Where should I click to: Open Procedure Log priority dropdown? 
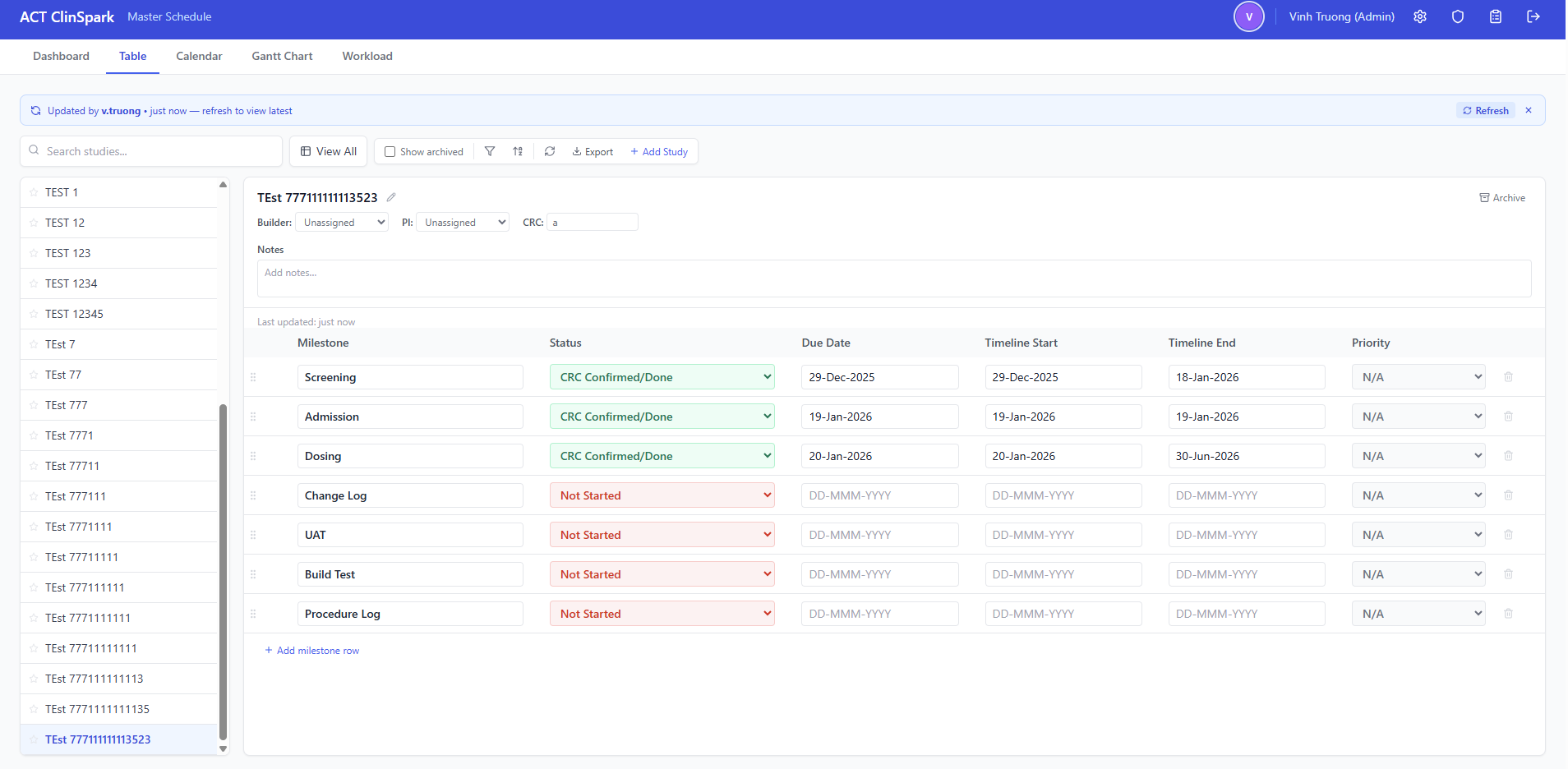click(x=1418, y=614)
